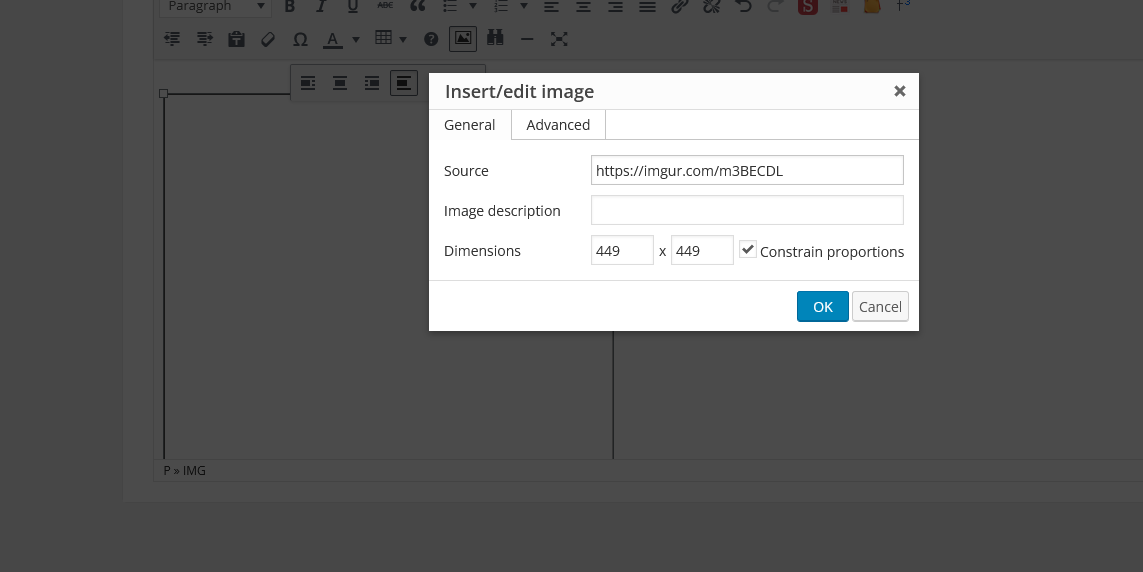
Task: Select the General tab
Action: click(470, 125)
